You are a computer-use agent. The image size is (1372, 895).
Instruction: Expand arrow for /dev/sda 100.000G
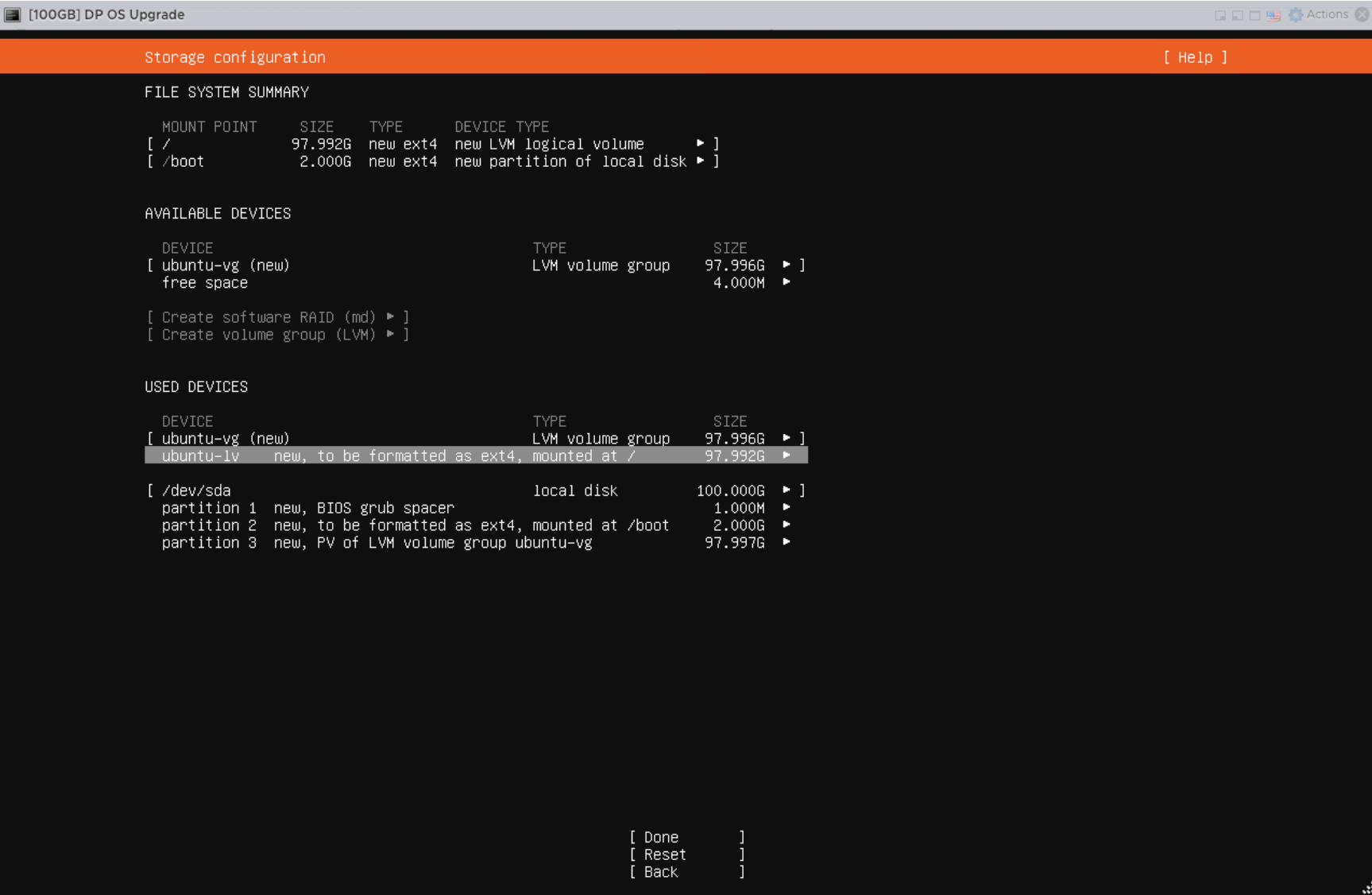786,490
